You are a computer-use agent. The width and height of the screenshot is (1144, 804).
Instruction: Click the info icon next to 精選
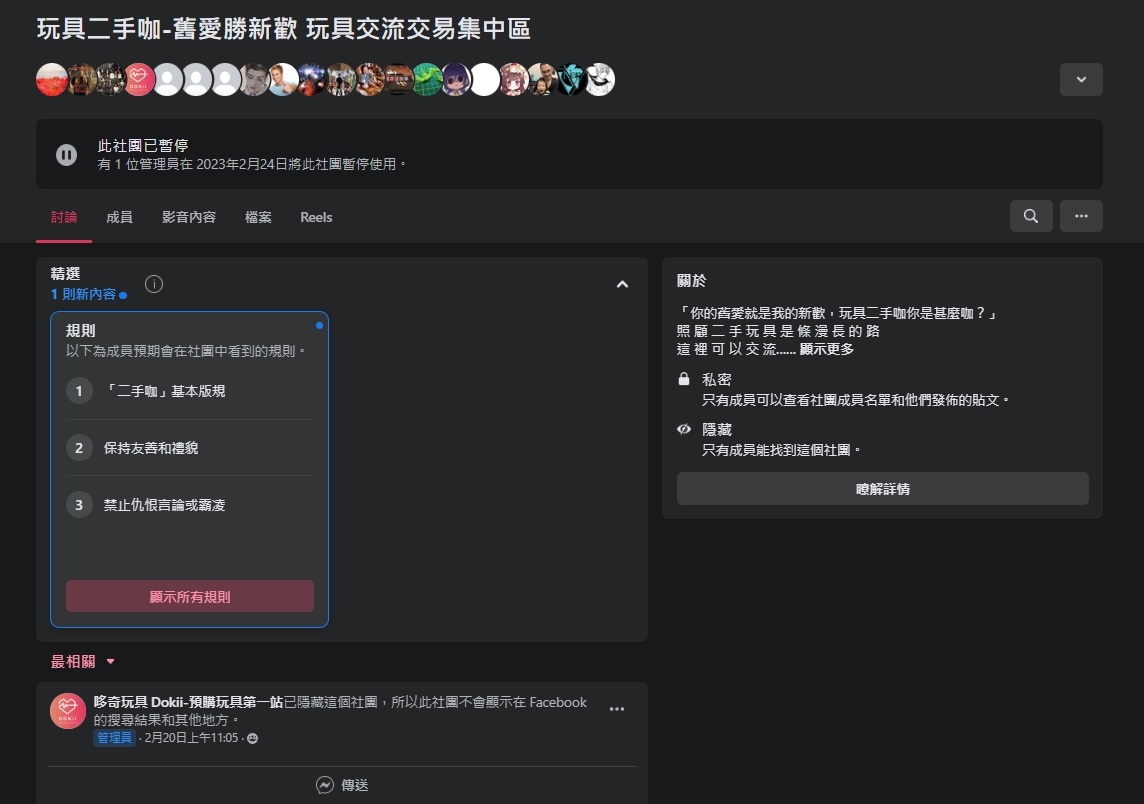click(154, 284)
